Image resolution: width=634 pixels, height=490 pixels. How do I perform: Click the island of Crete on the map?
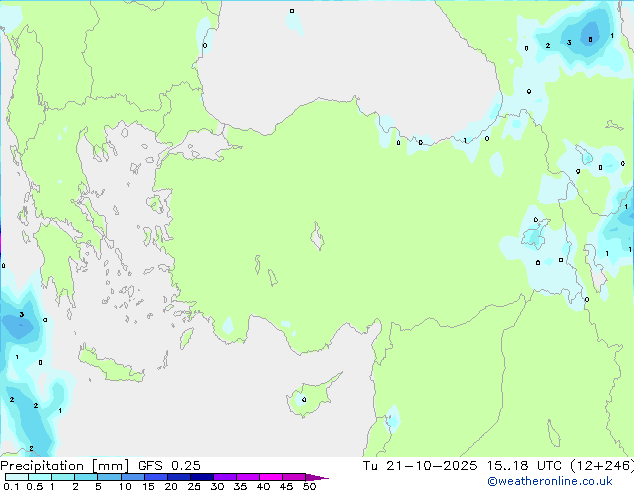click(111, 366)
